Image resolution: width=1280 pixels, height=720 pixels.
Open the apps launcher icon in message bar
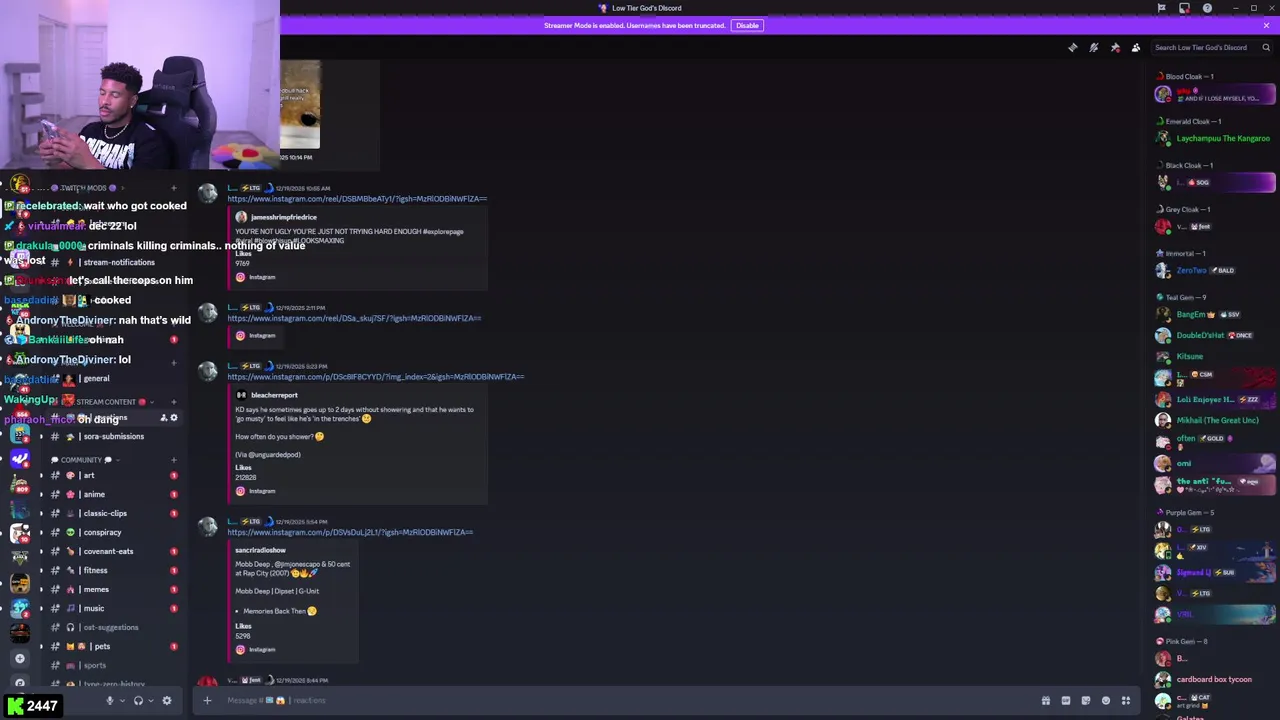[1126, 700]
